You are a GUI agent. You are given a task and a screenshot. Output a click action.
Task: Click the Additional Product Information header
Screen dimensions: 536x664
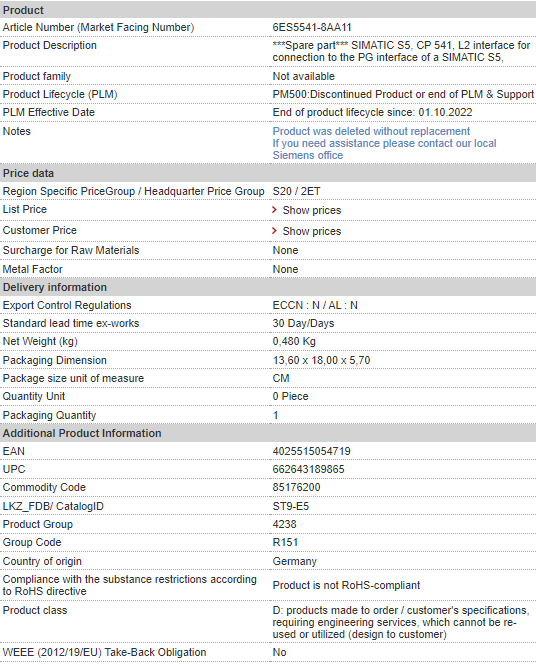click(268, 433)
